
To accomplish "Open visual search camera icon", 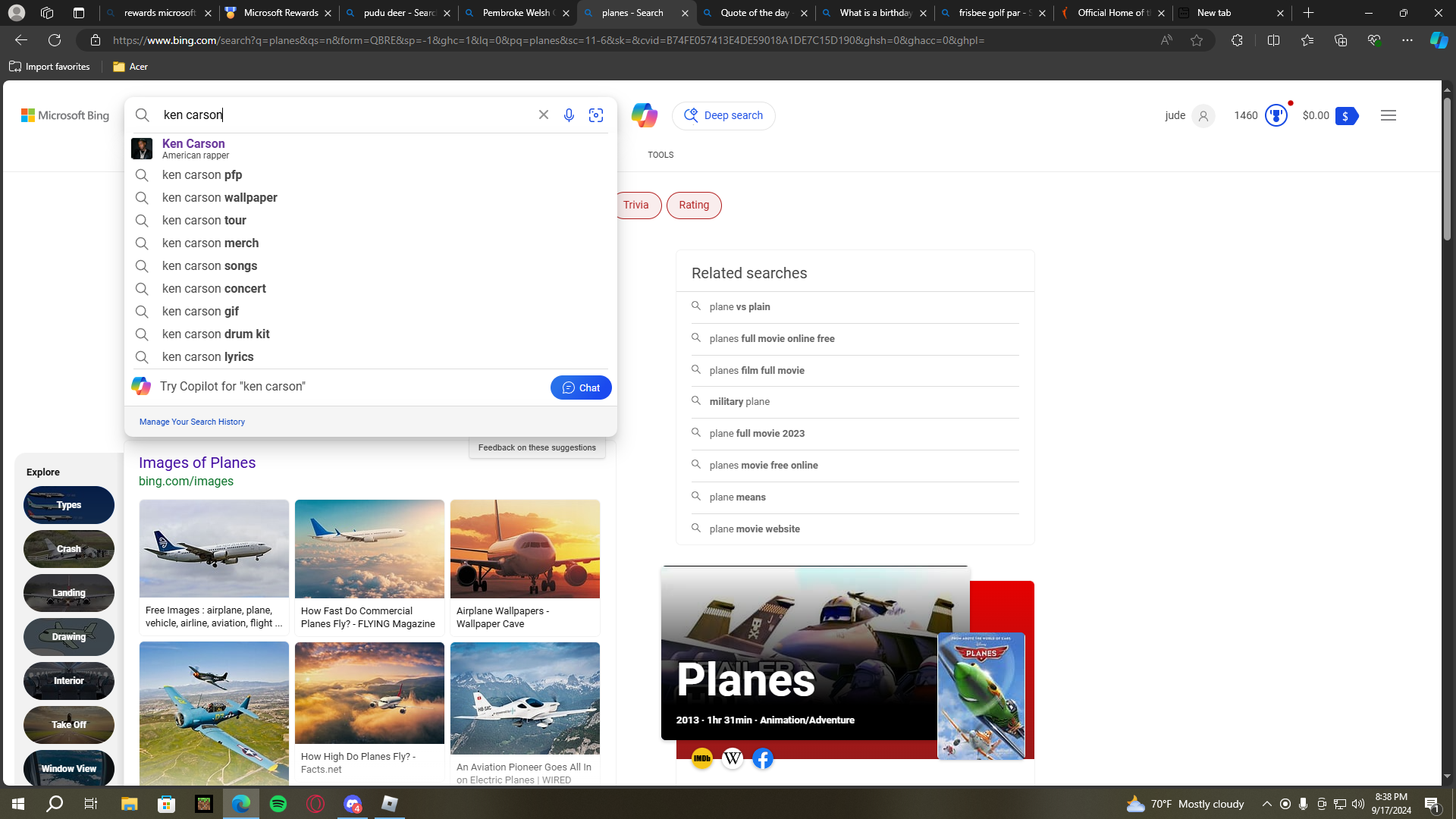I will pyautogui.click(x=596, y=115).
